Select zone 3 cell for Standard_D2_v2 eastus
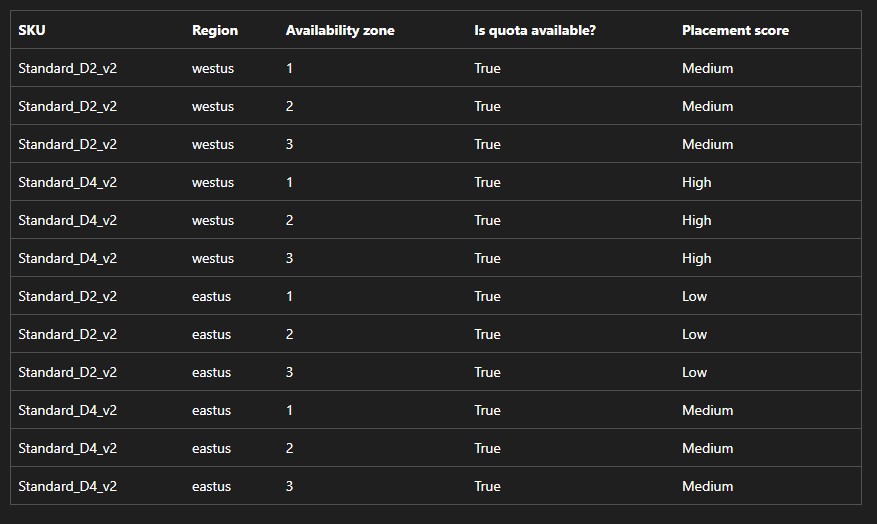 pos(290,373)
